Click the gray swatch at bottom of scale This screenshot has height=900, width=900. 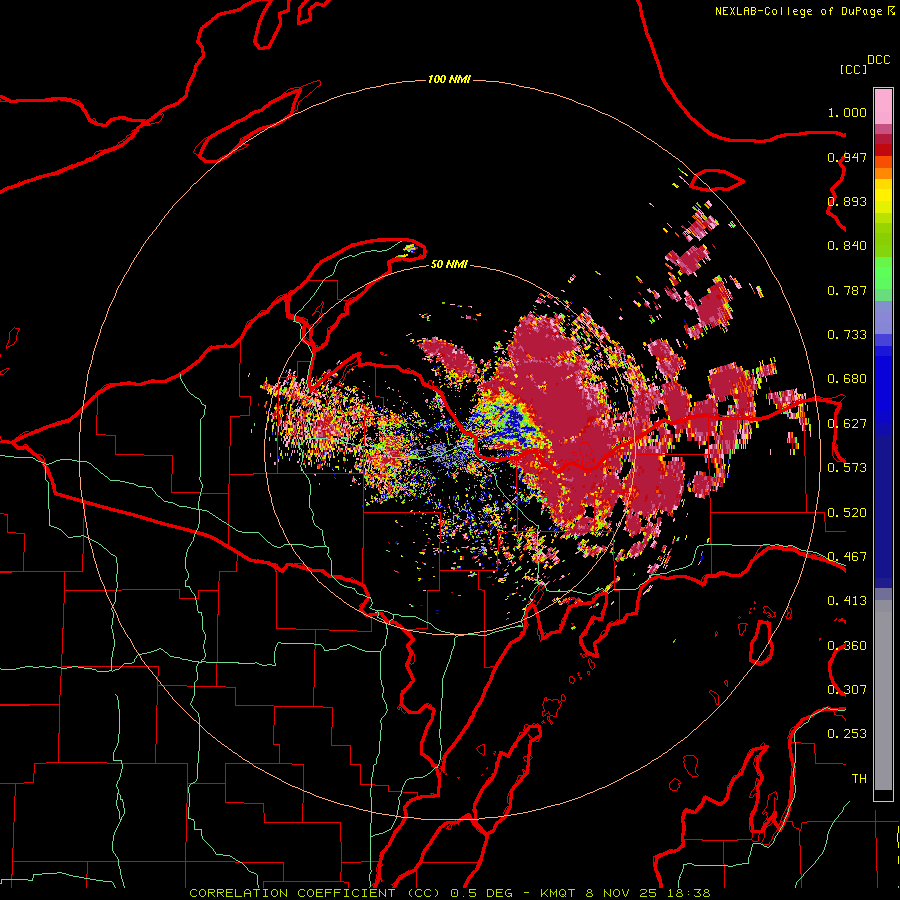click(x=883, y=695)
